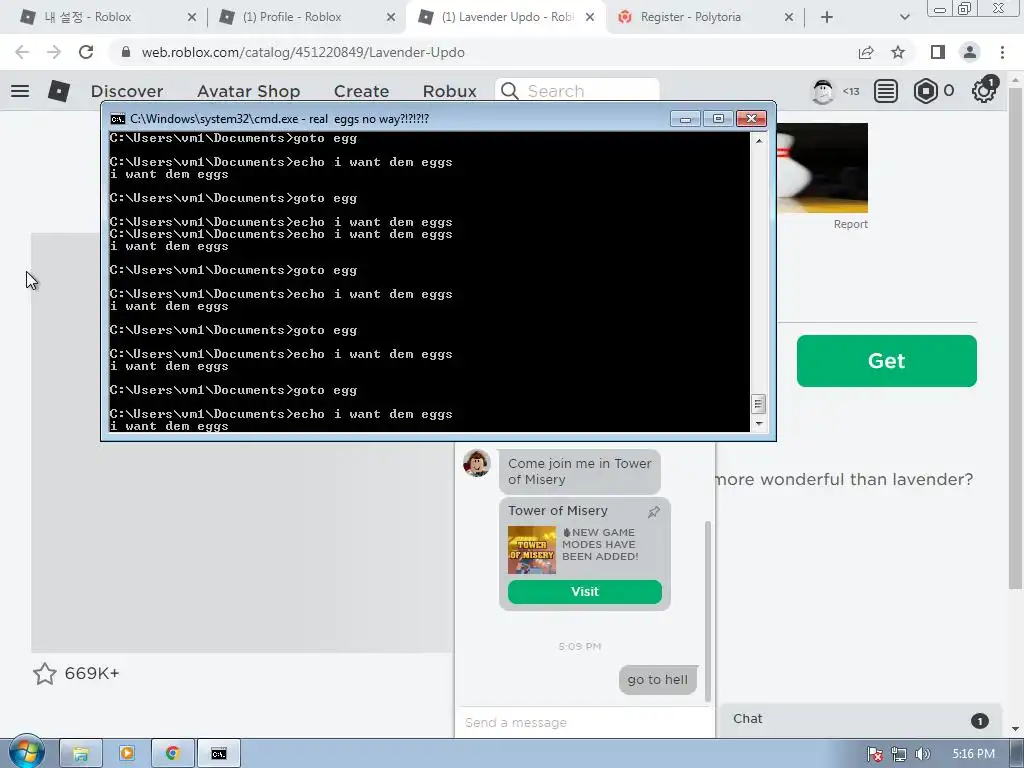
Task: Open the avatar profile icon in Roblox header
Action: [x=823, y=91]
